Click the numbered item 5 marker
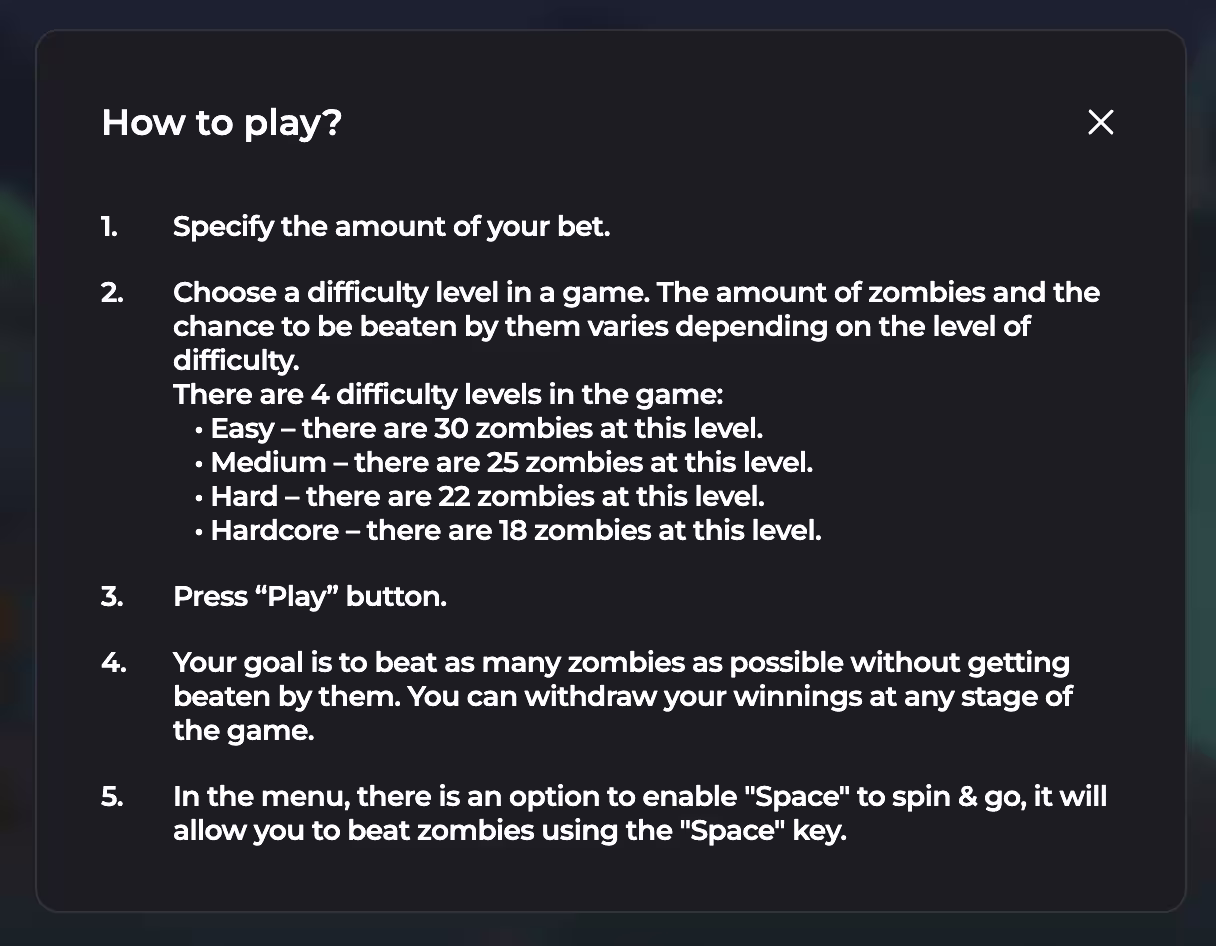The width and height of the screenshot is (1216, 946). (110, 796)
